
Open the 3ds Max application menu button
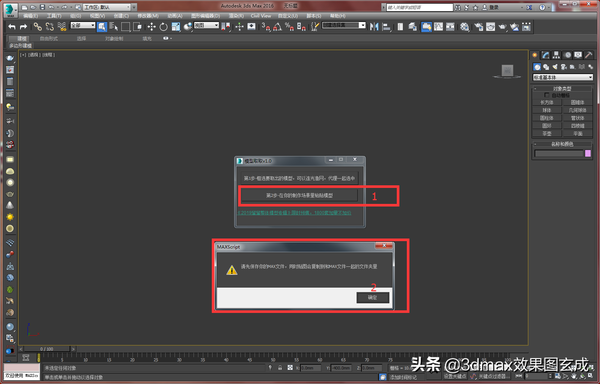(10, 10)
